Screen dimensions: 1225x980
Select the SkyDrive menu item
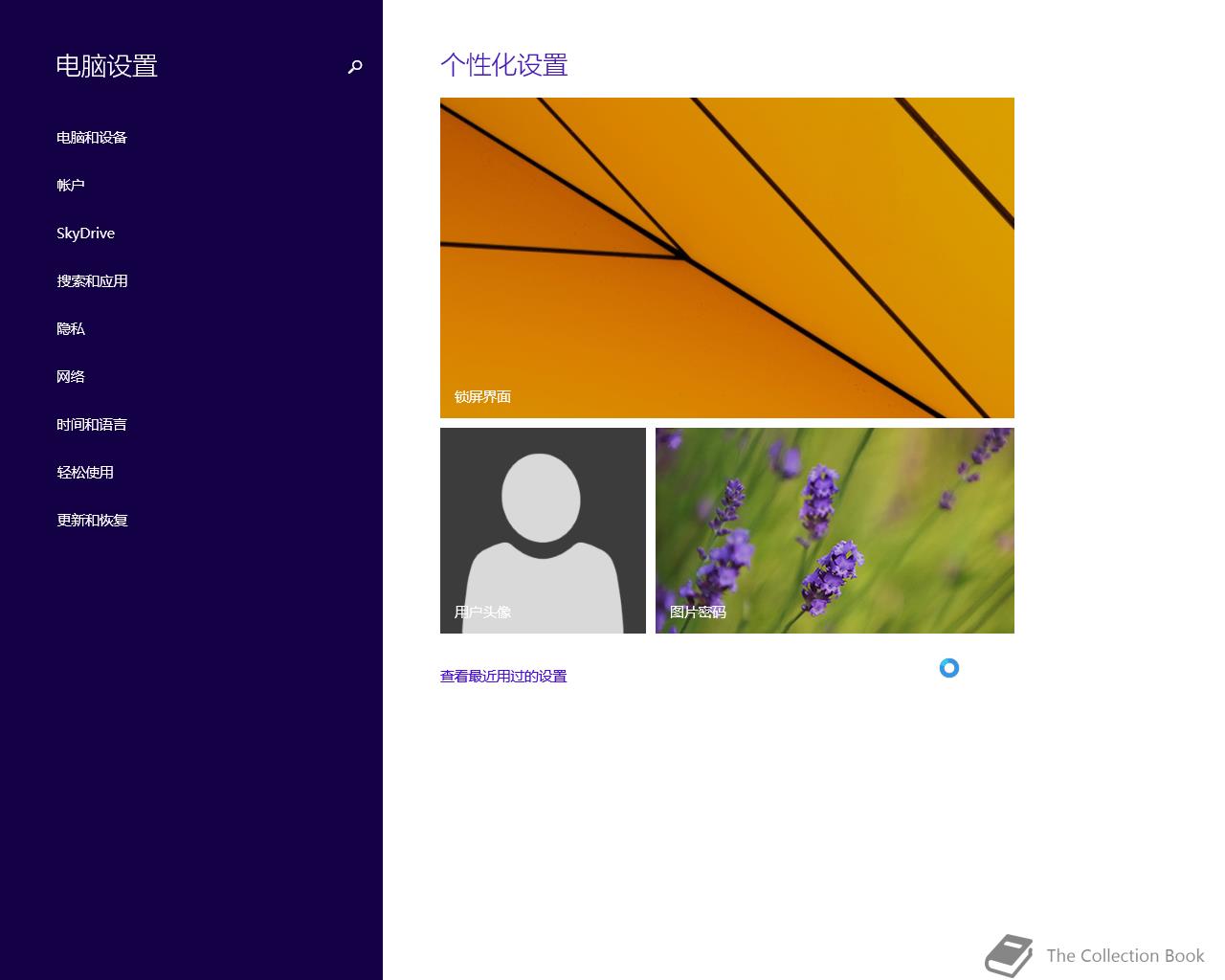tap(86, 234)
